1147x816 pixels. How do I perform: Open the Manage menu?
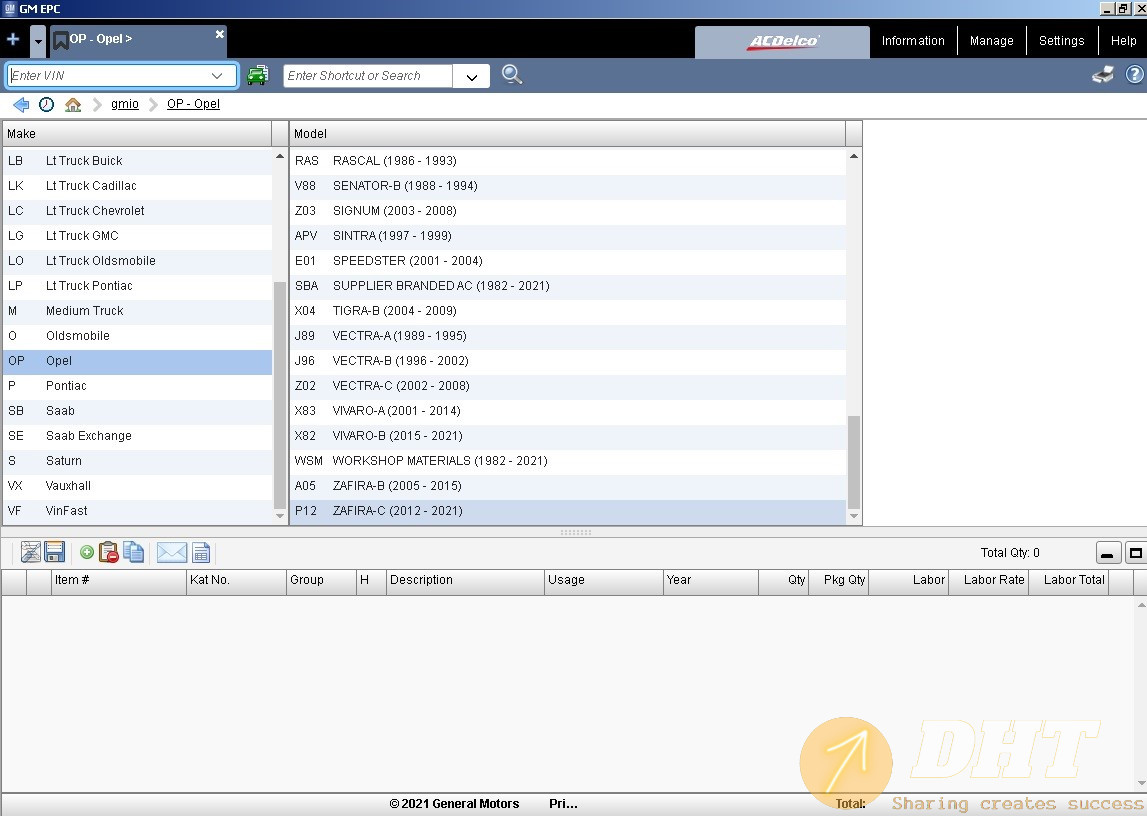[991, 41]
